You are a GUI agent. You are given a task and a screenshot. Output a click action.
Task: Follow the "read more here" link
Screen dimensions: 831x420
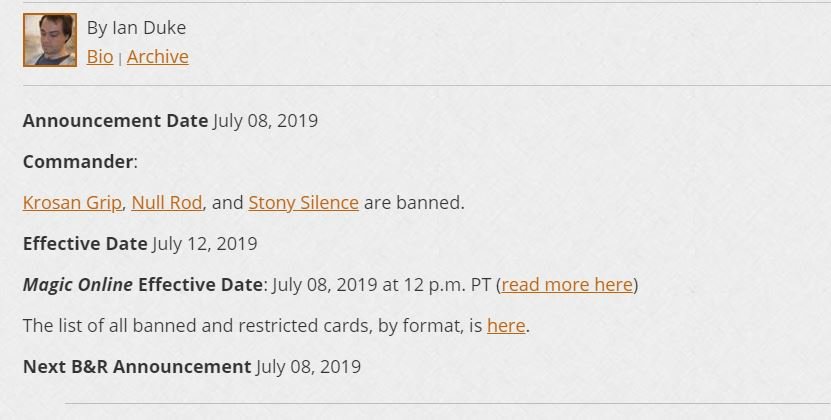pyautogui.click(x=567, y=285)
